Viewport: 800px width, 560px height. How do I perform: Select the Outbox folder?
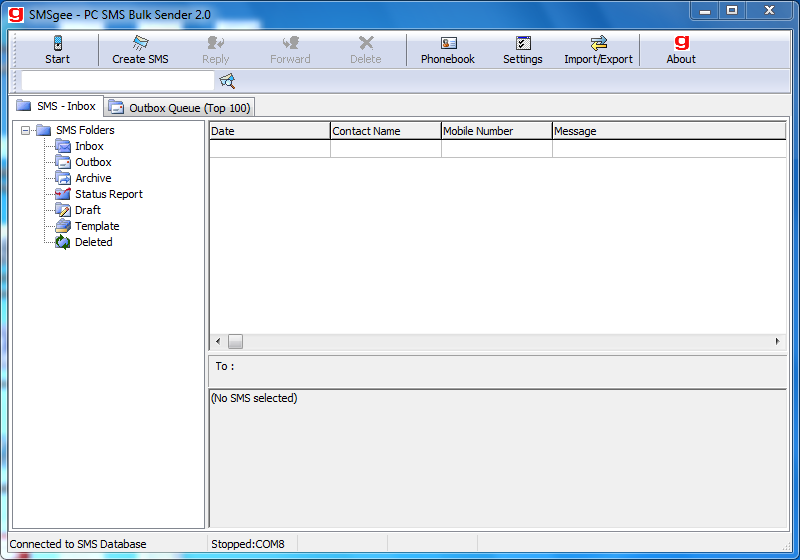click(93, 162)
